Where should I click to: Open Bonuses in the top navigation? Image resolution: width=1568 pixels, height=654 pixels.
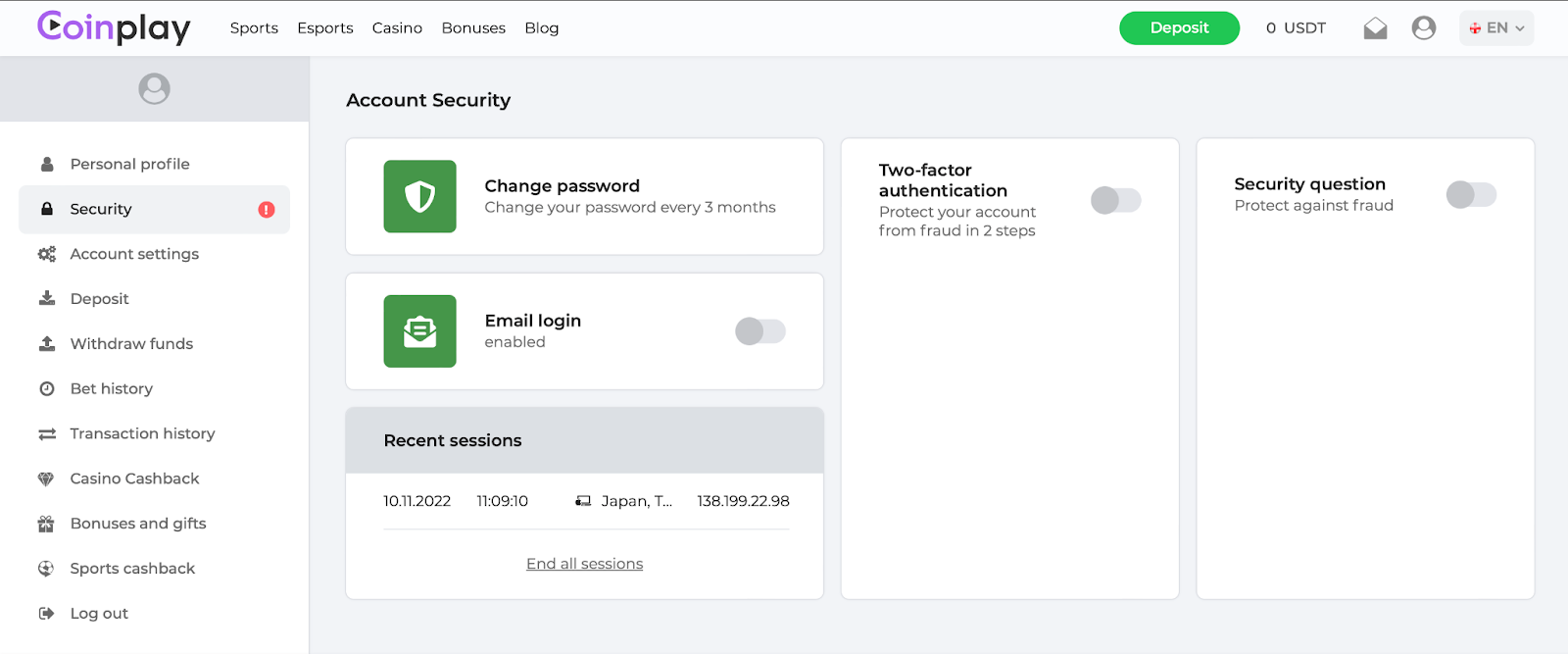473,28
